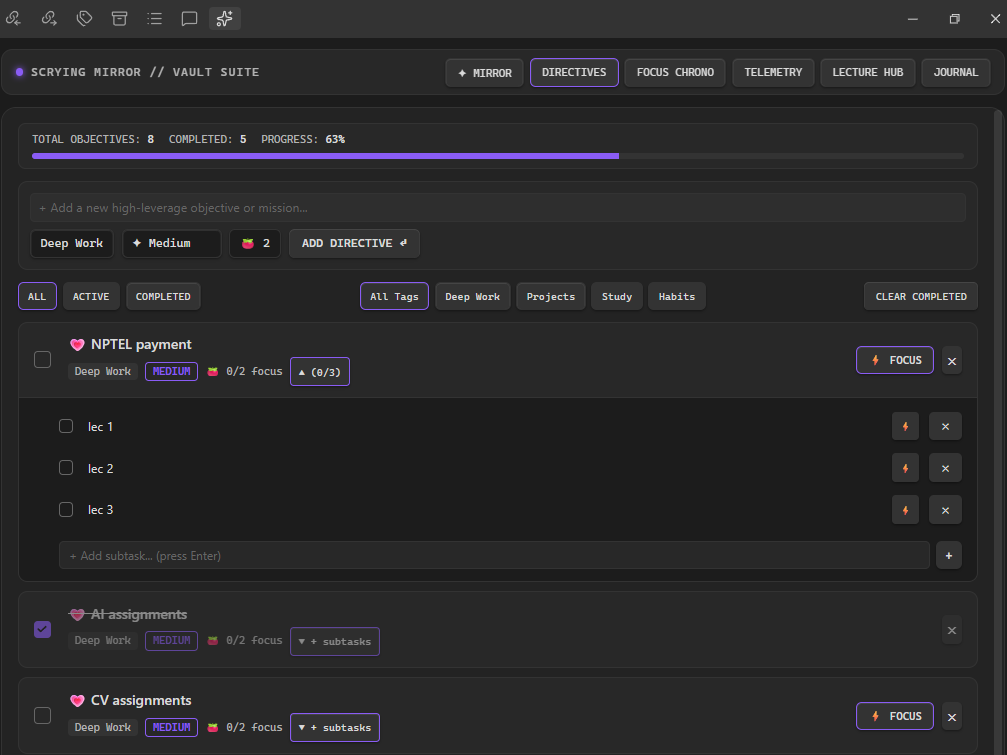Image resolution: width=1007 pixels, height=755 pixels.
Task: Click the plus button to add subtask
Action: click(x=949, y=555)
